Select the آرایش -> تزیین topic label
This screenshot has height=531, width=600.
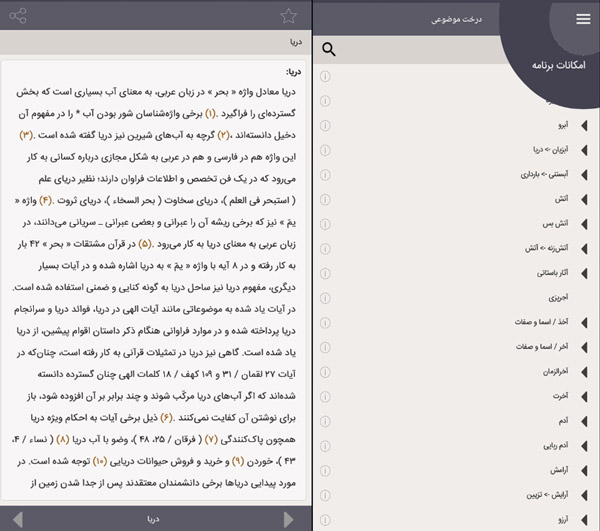(x=547, y=495)
